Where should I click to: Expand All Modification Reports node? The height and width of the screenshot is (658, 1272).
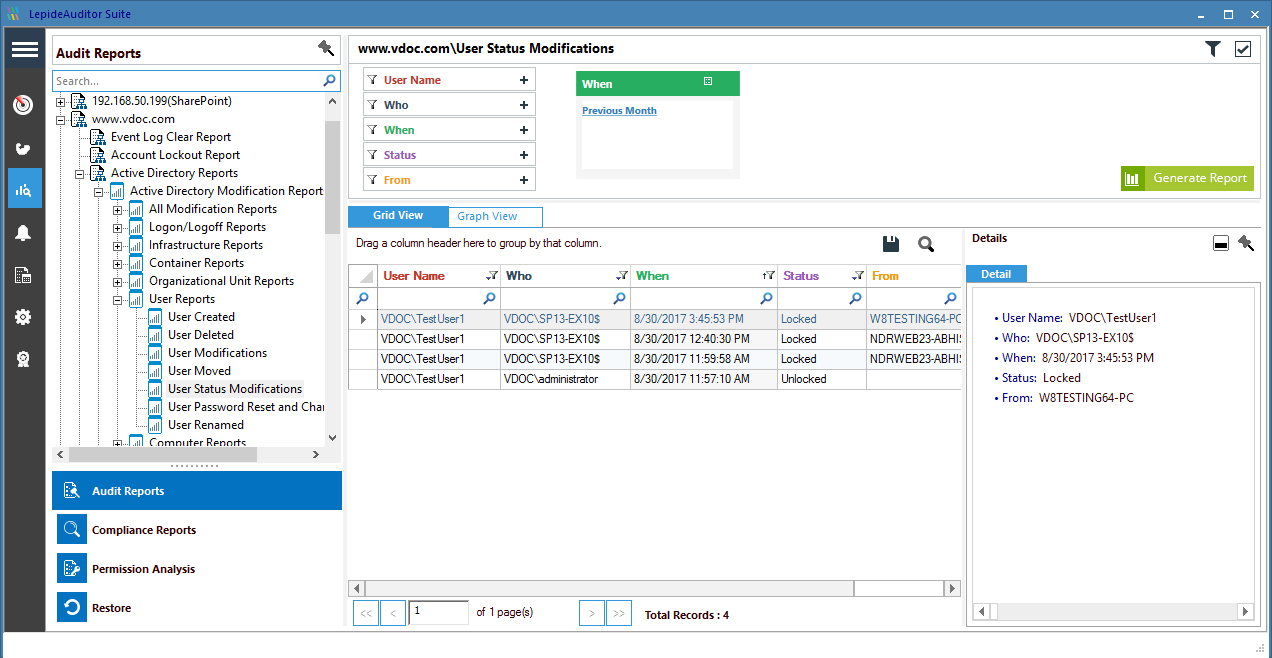click(x=118, y=209)
